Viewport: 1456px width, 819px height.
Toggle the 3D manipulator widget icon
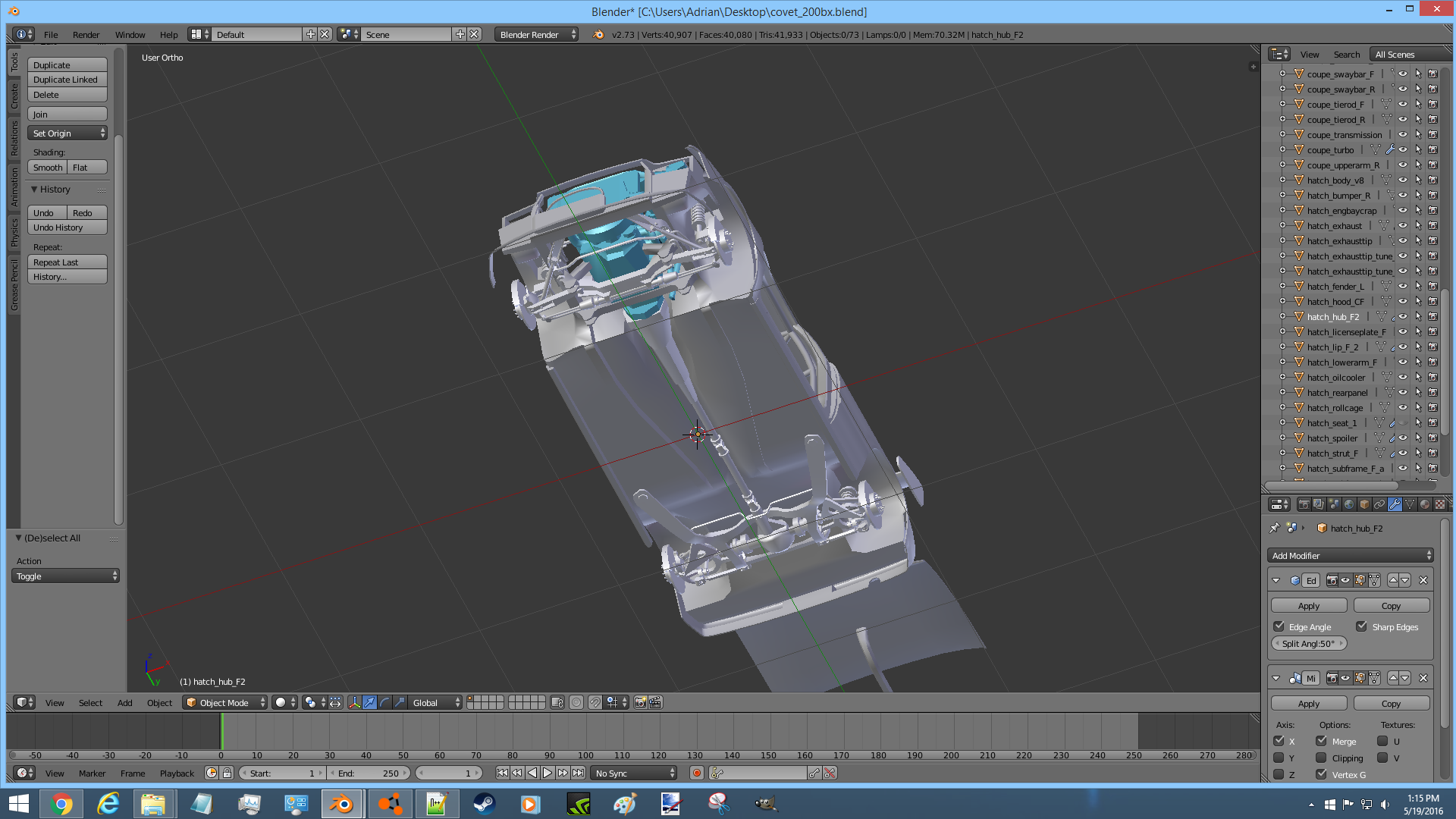tap(354, 703)
